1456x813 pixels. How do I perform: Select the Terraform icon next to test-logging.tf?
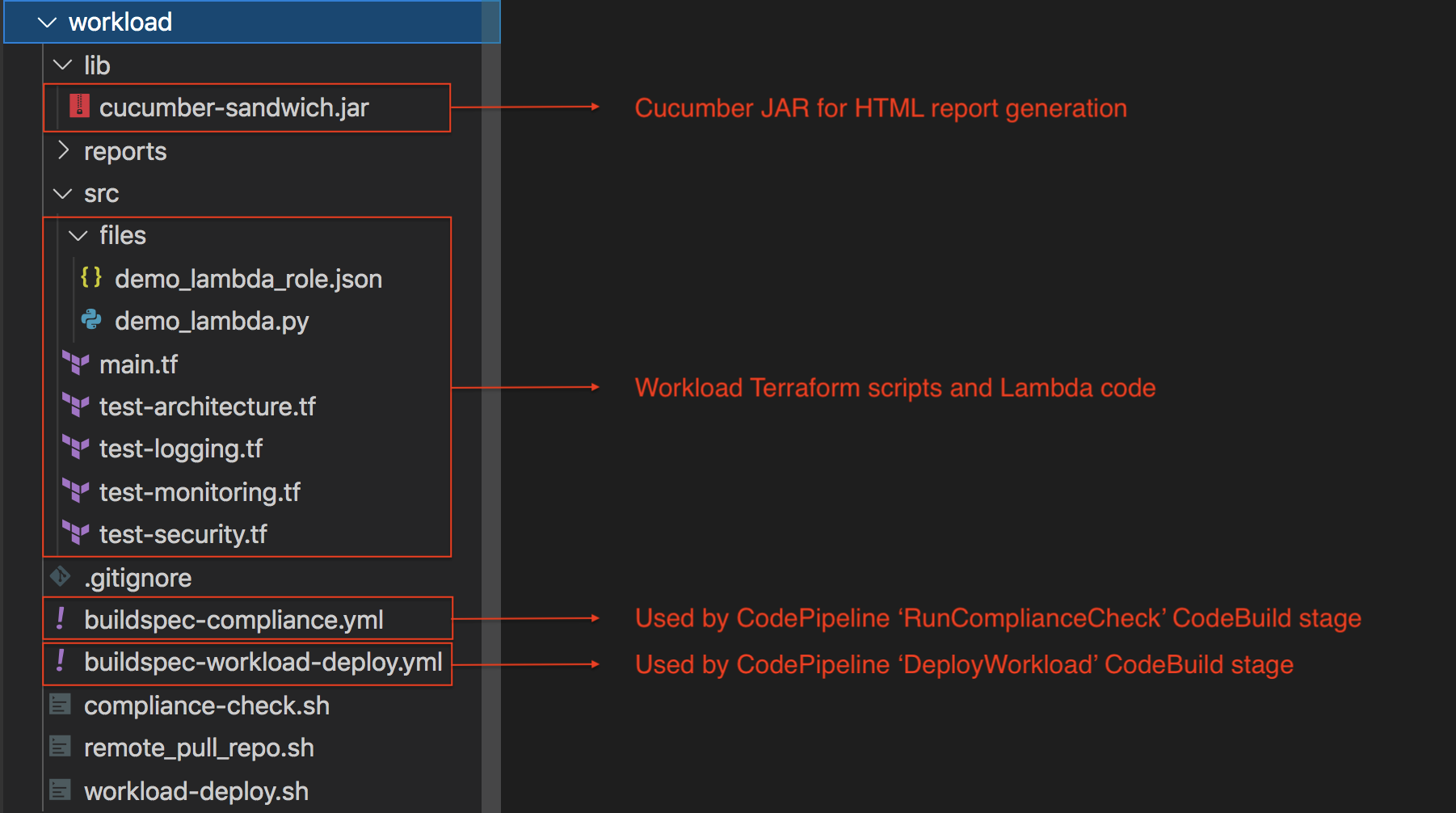click(x=75, y=449)
